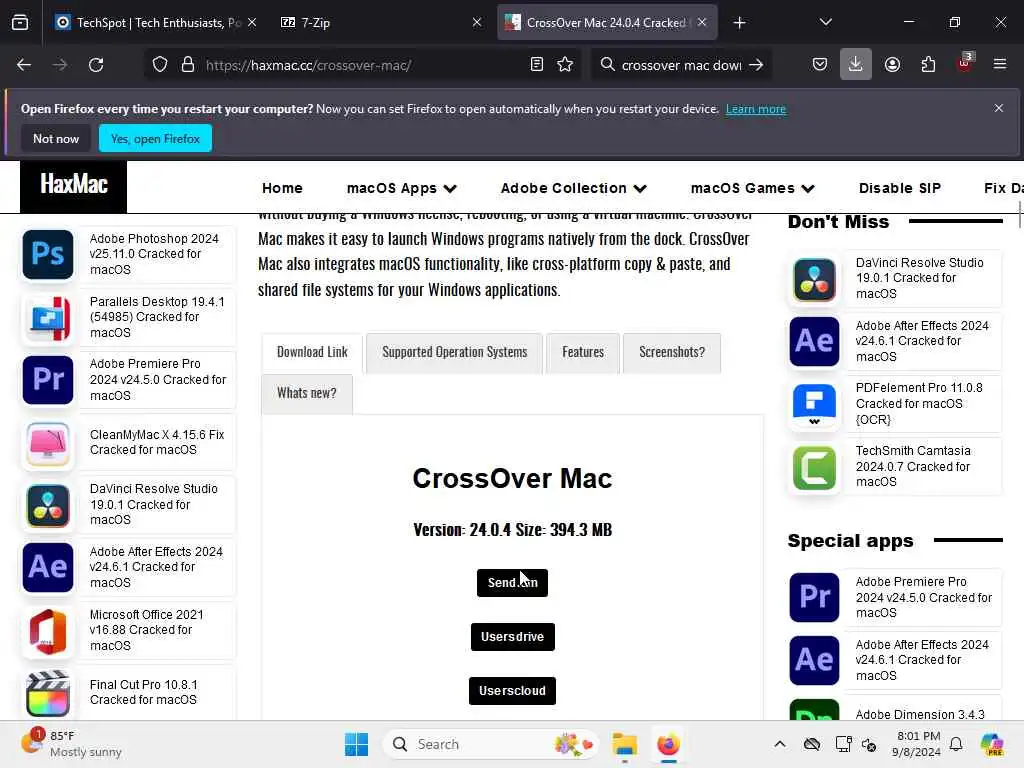Open Adobe Premiere Pro link in left sidebar
Viewport: 1024px width, 768px height.
pos(157,379)
